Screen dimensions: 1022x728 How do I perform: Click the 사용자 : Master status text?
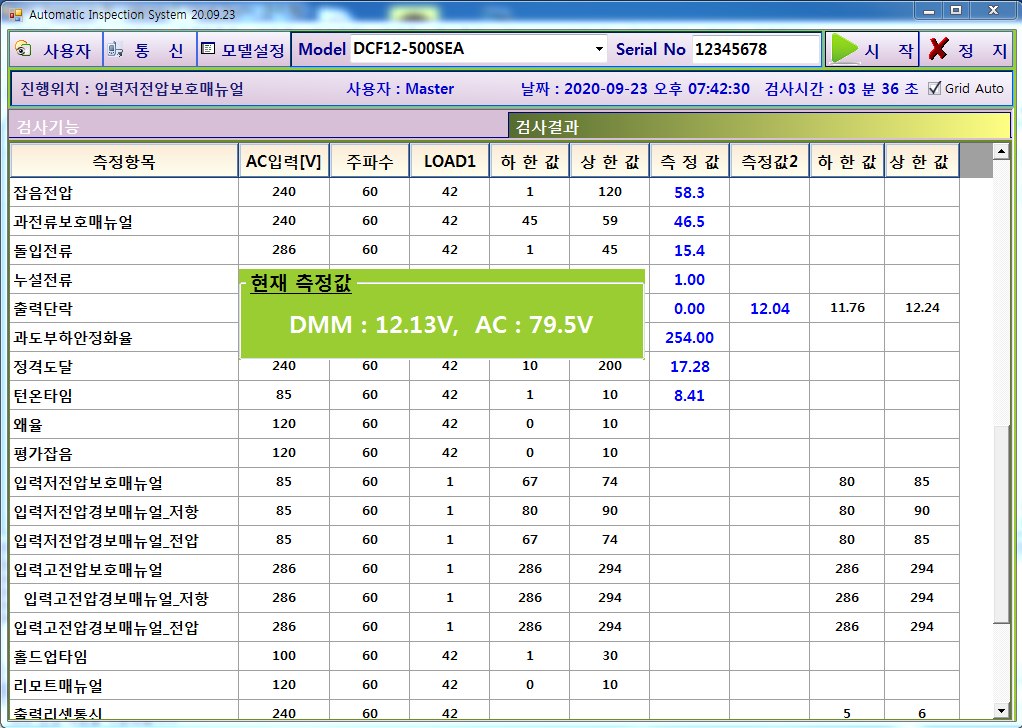[x=400, y=89]
